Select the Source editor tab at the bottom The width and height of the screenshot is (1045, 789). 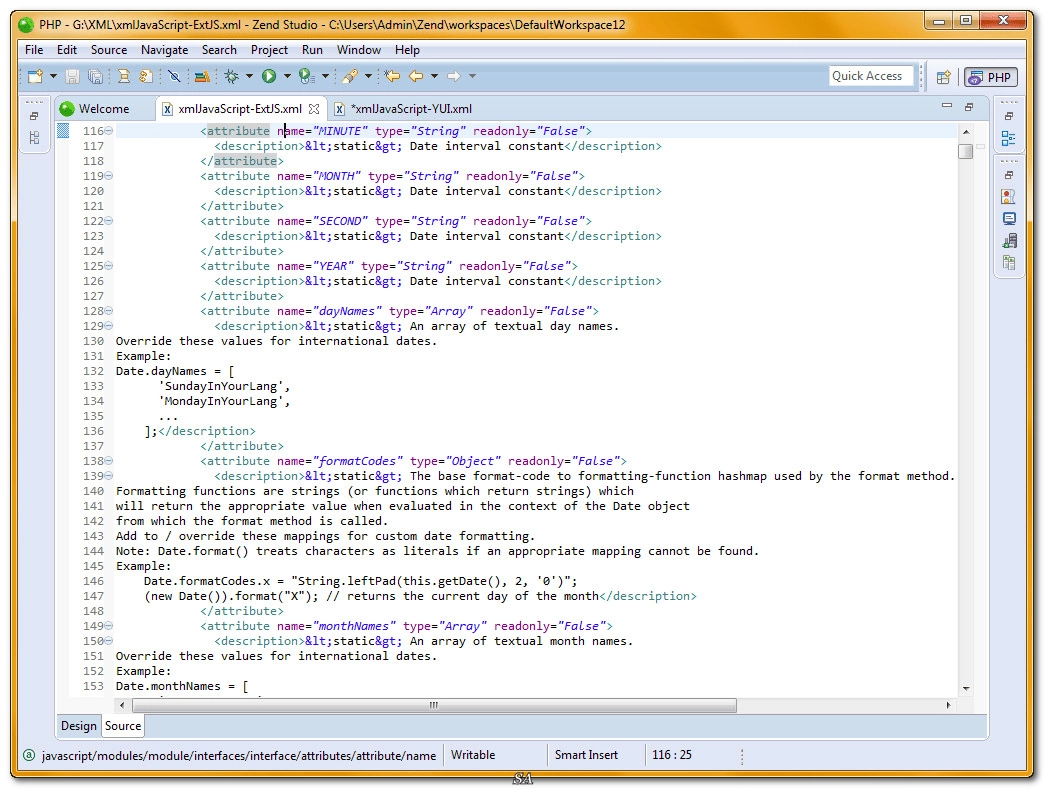pyautogui.click(x=123, y=726)
